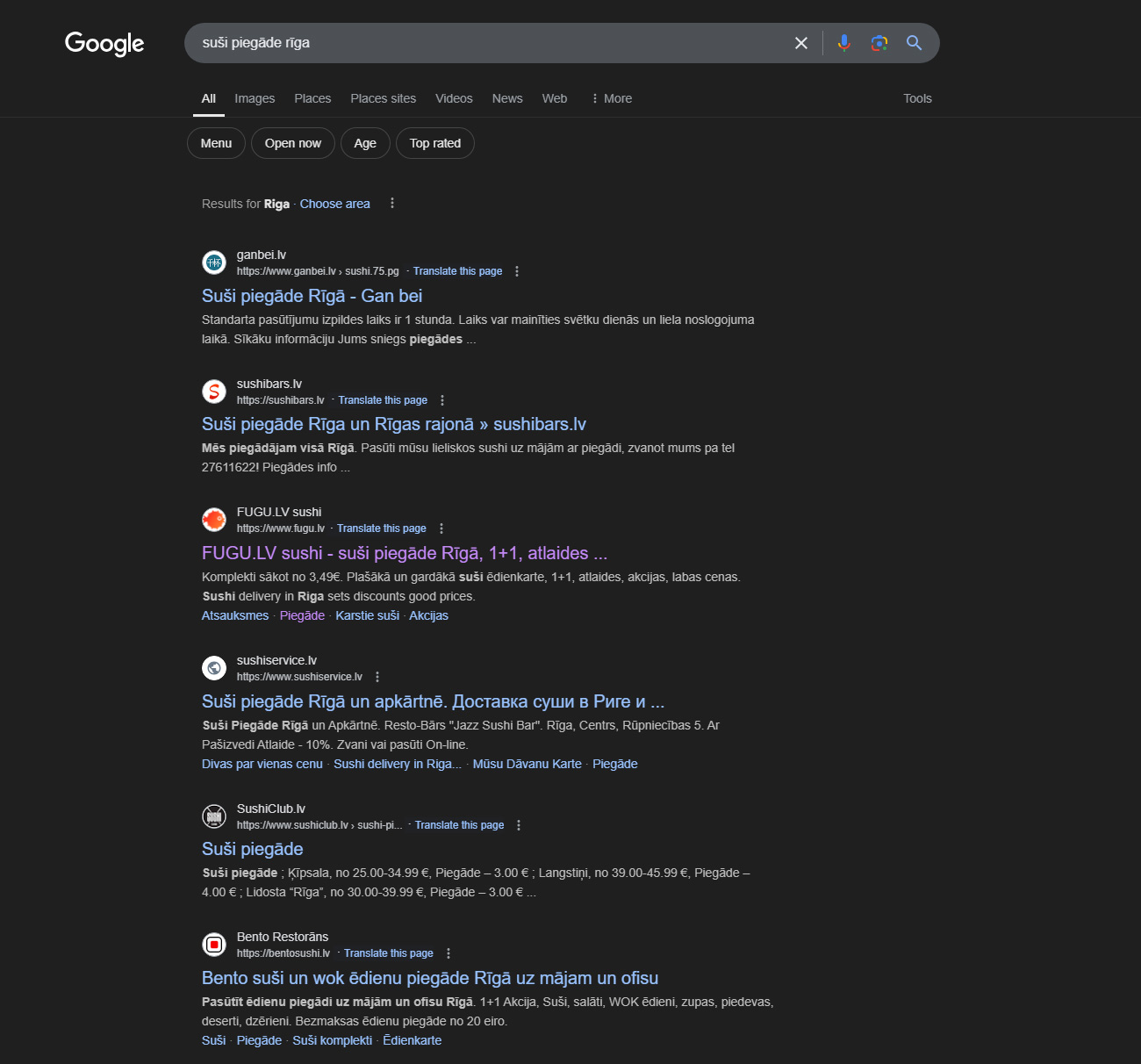Open Divas par vienas cenu sitelink
The height and width of the screenshot is (1064, 1141).
[x=262, y=764]
